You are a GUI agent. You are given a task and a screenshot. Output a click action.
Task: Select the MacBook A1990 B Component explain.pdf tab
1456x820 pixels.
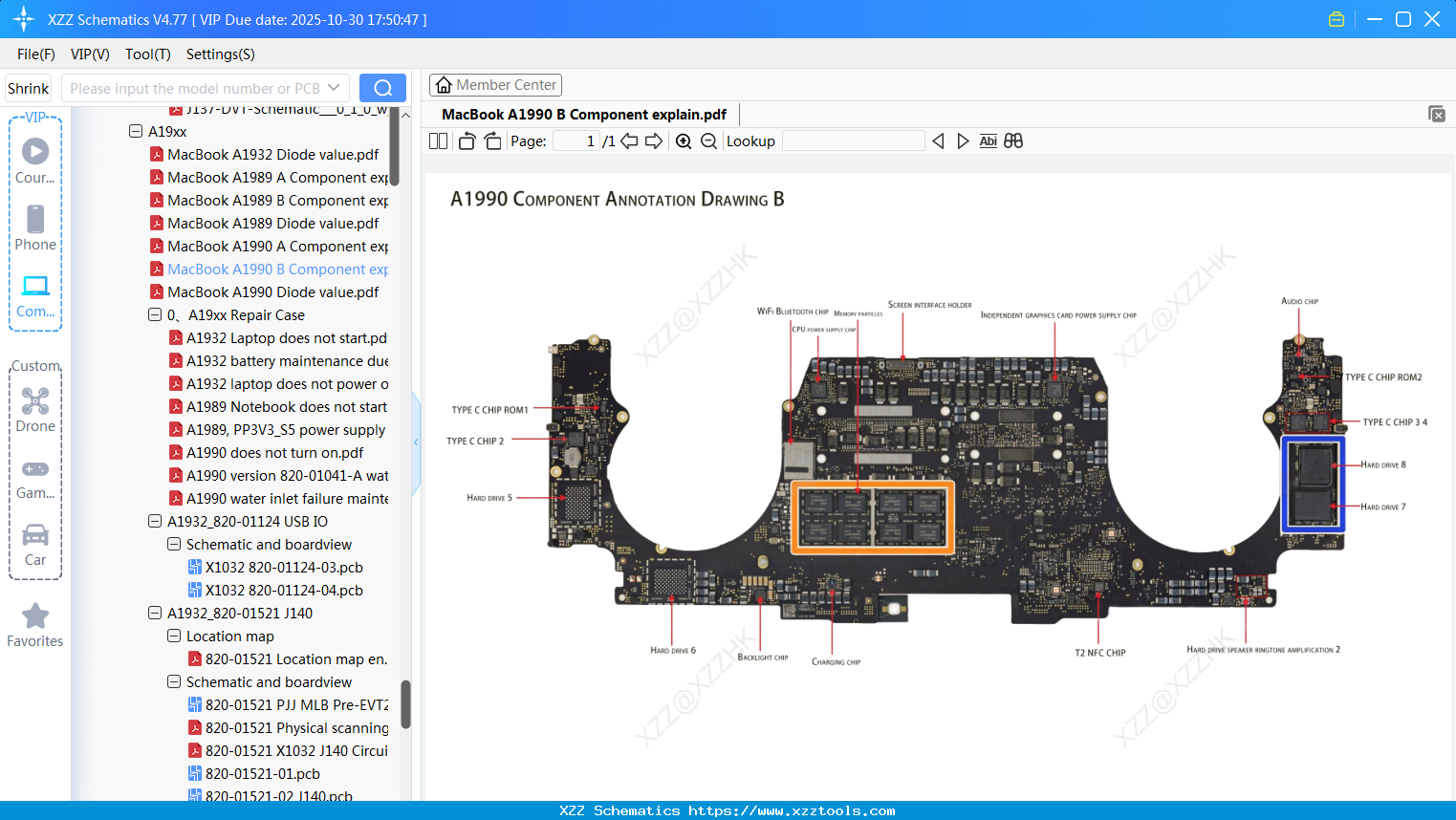[584, 115]
